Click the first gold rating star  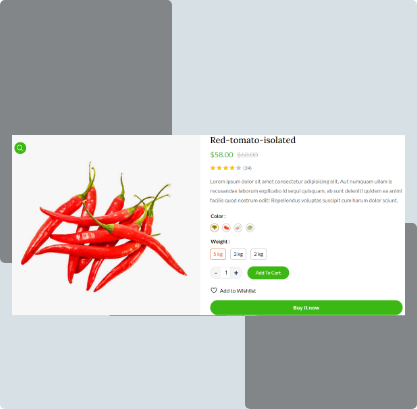213,168
